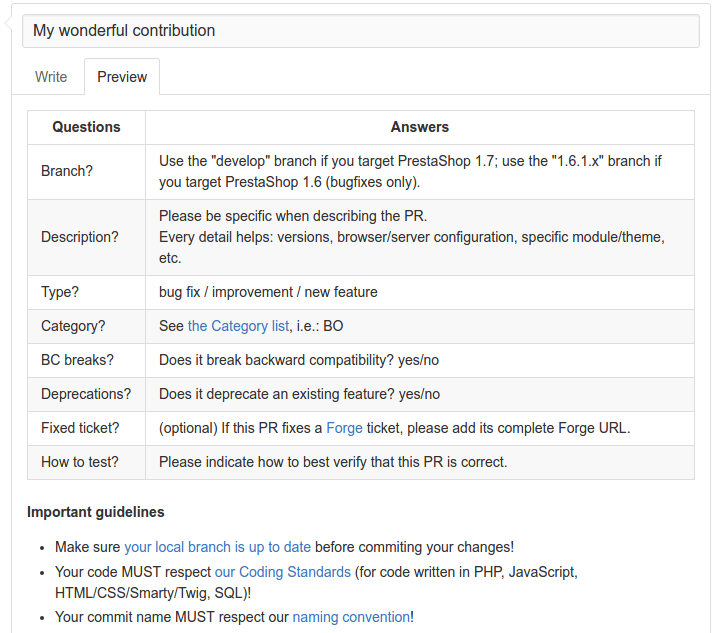Viewport: 715px width, 633px height.
Task: Click the "Branch?" table cell
Action: [67, 171]
